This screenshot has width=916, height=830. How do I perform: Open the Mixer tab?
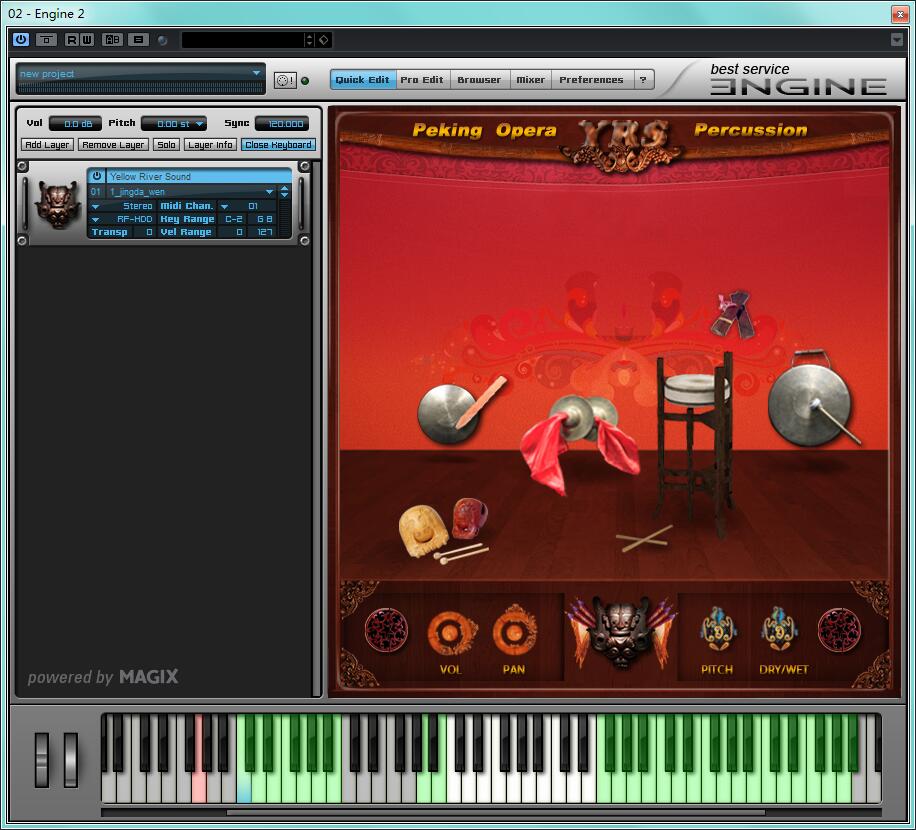tap(530, 80)
